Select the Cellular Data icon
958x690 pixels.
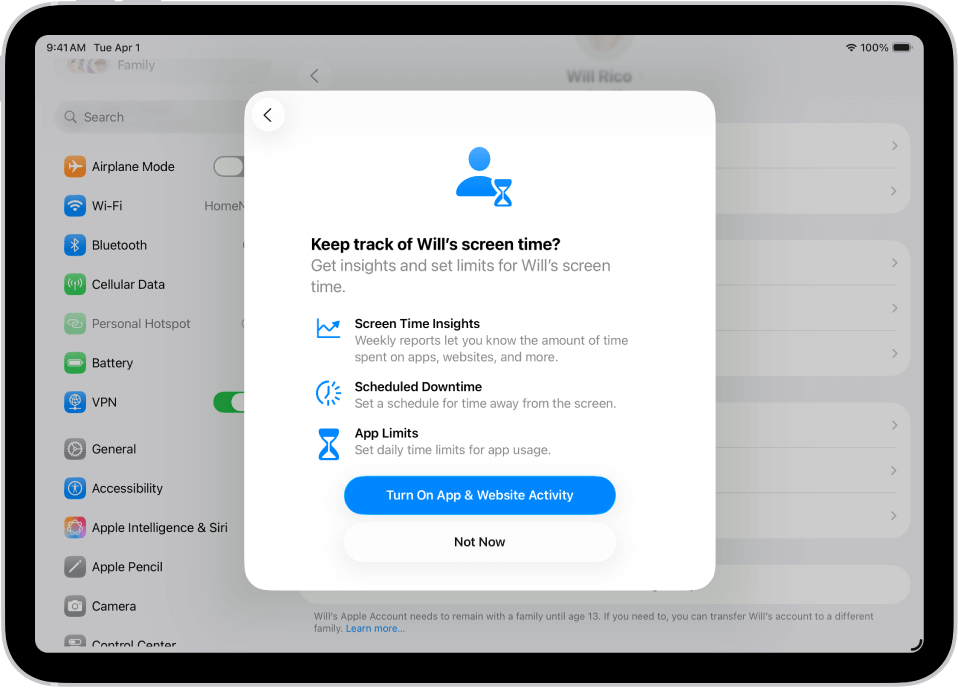pyautogui.click(x=74, y=284)
